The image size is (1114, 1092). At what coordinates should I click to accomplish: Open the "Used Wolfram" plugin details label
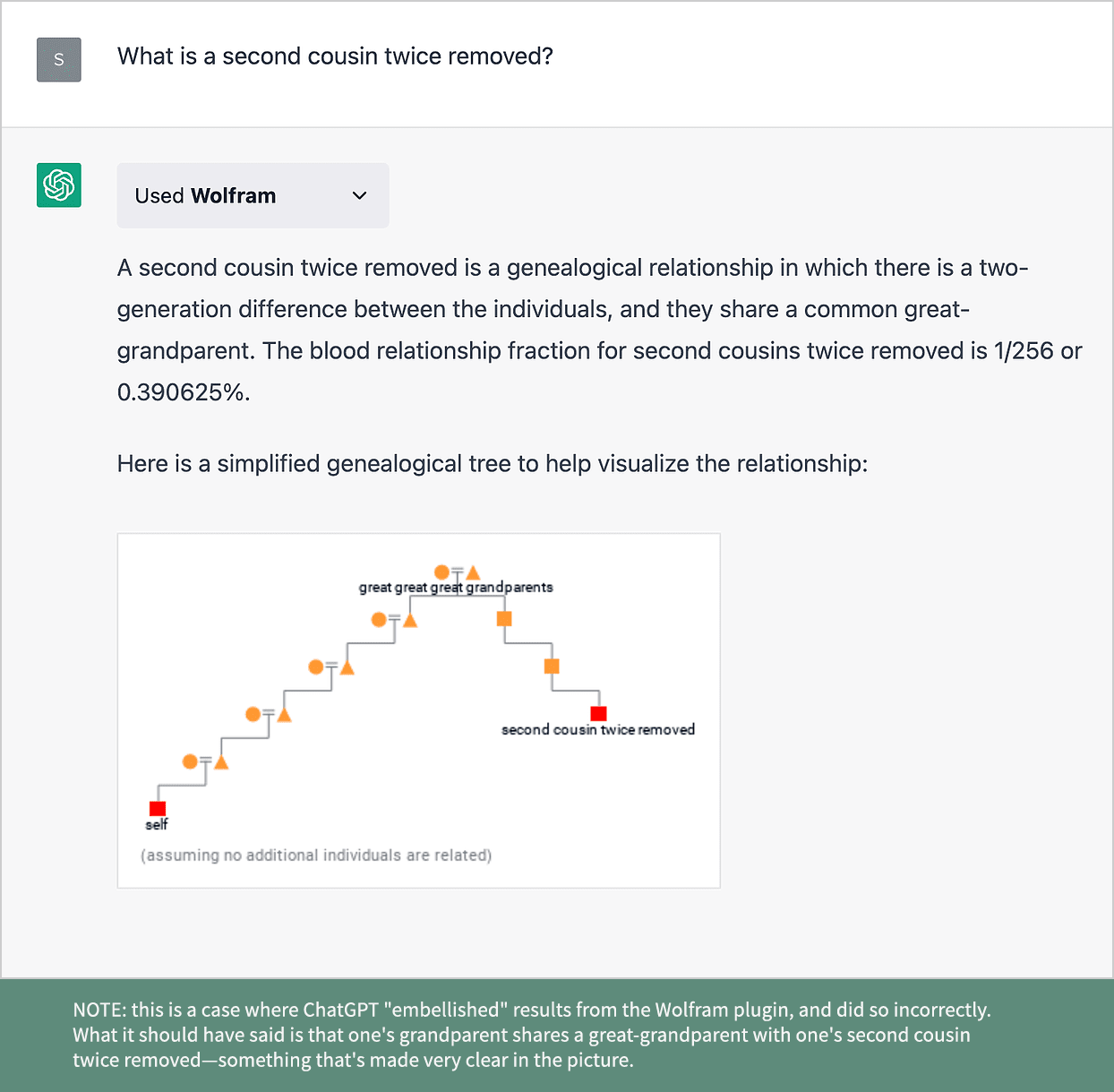[206, 195]
